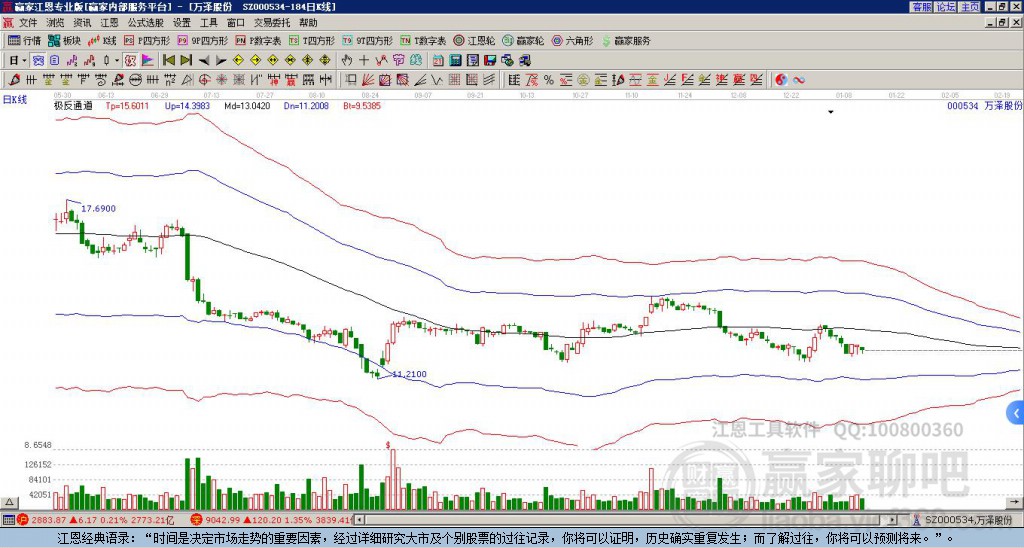
Task: Open the 9P四方形 tool
Action: click(x=202, y=40)
